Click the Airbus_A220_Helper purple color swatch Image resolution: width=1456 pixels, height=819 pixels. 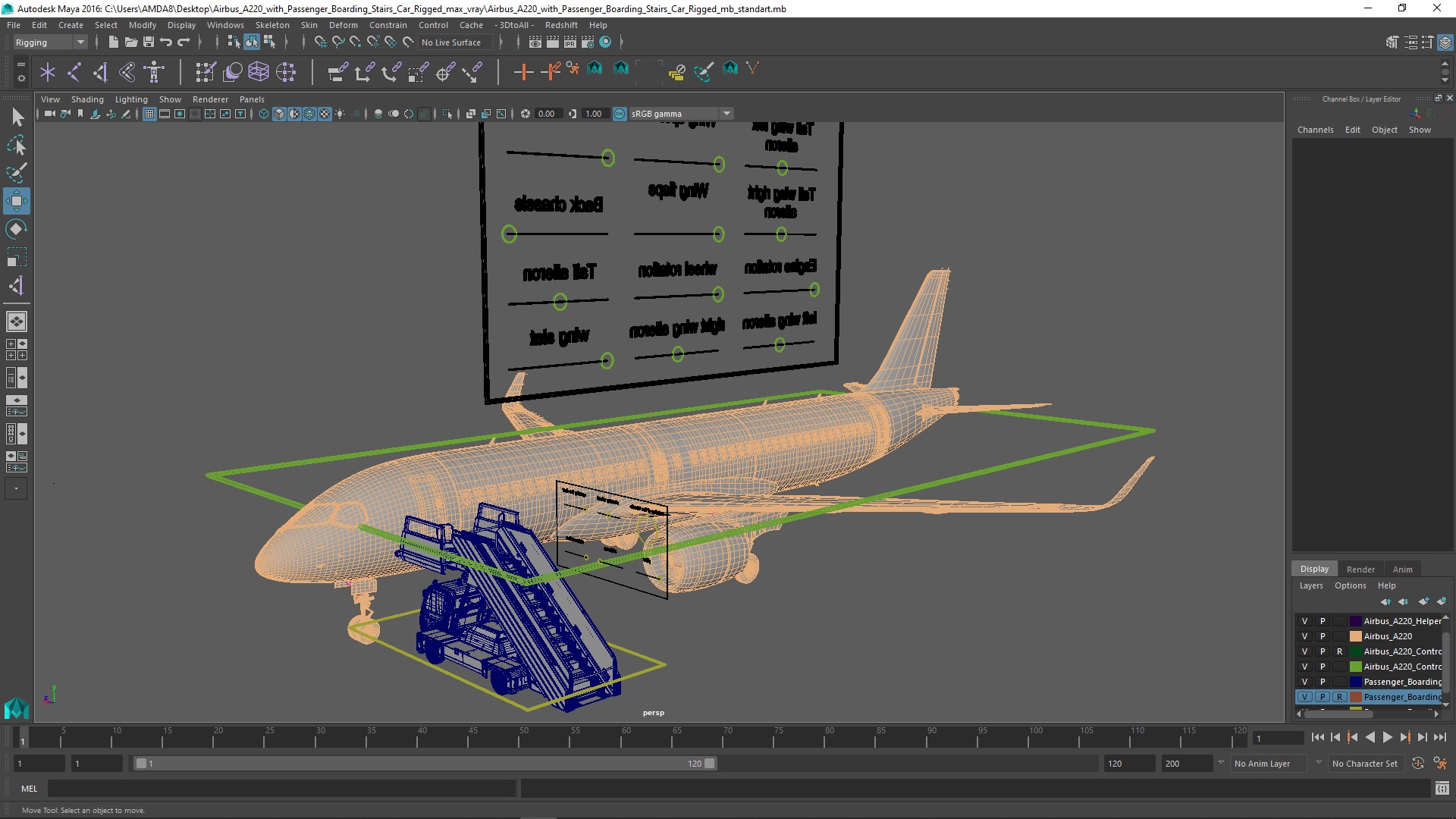1355,621
